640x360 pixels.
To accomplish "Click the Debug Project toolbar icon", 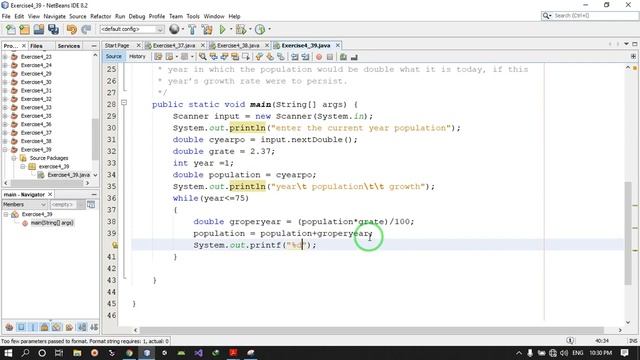I will (x=241, y=29).
